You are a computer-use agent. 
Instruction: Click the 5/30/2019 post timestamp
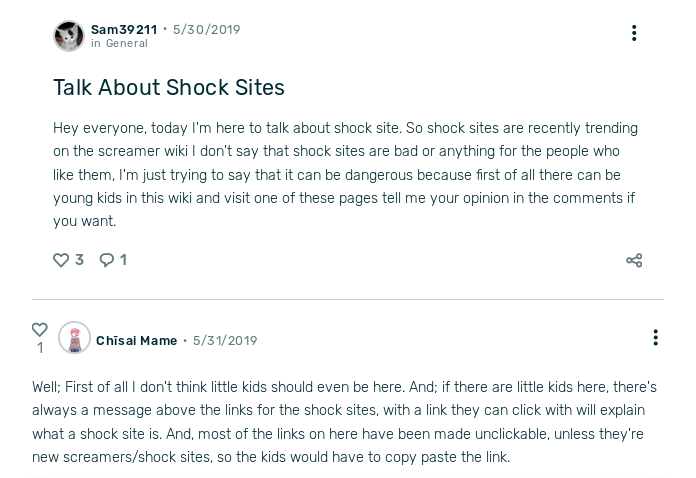point(206,30)
